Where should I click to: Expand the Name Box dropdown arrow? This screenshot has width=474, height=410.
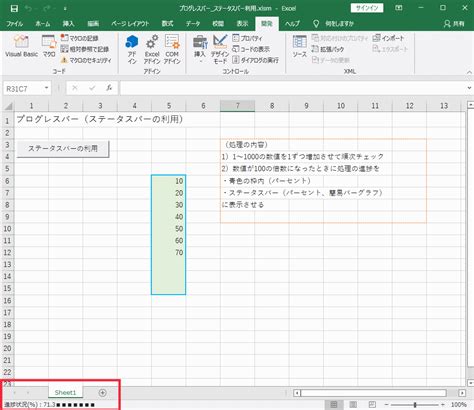(46, 88)
